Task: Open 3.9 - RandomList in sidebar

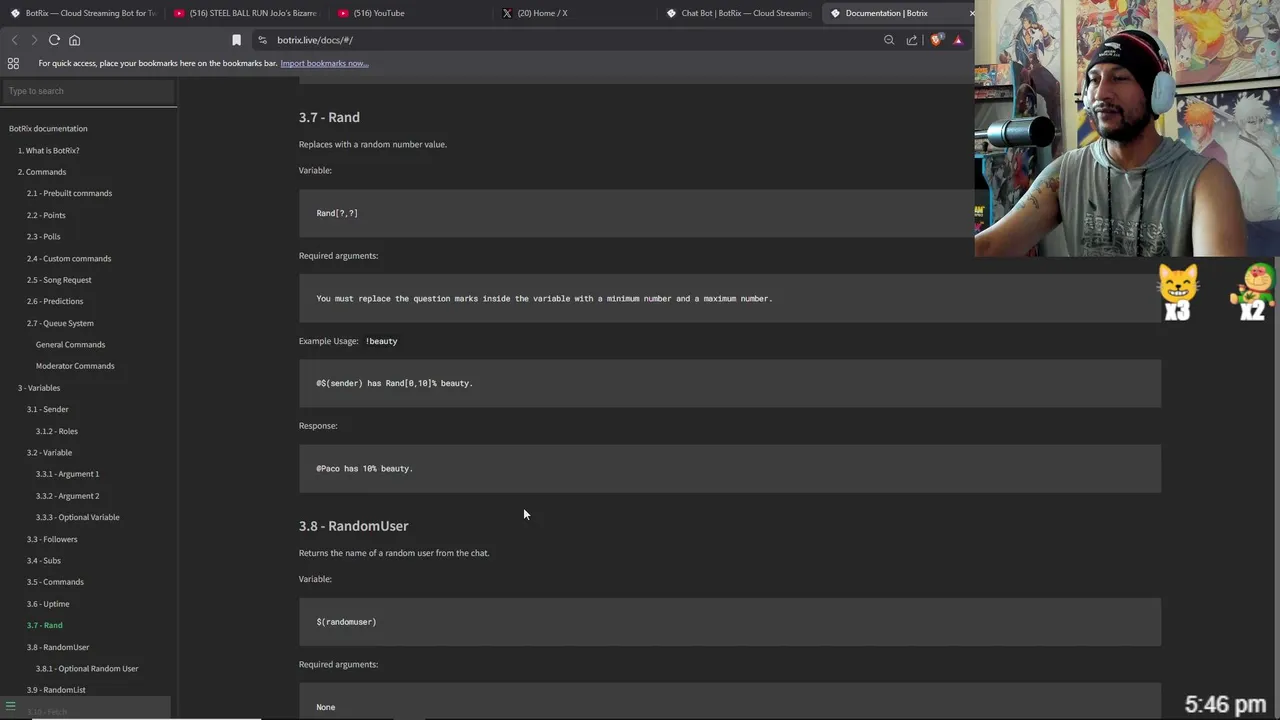Action: (56, 690)
